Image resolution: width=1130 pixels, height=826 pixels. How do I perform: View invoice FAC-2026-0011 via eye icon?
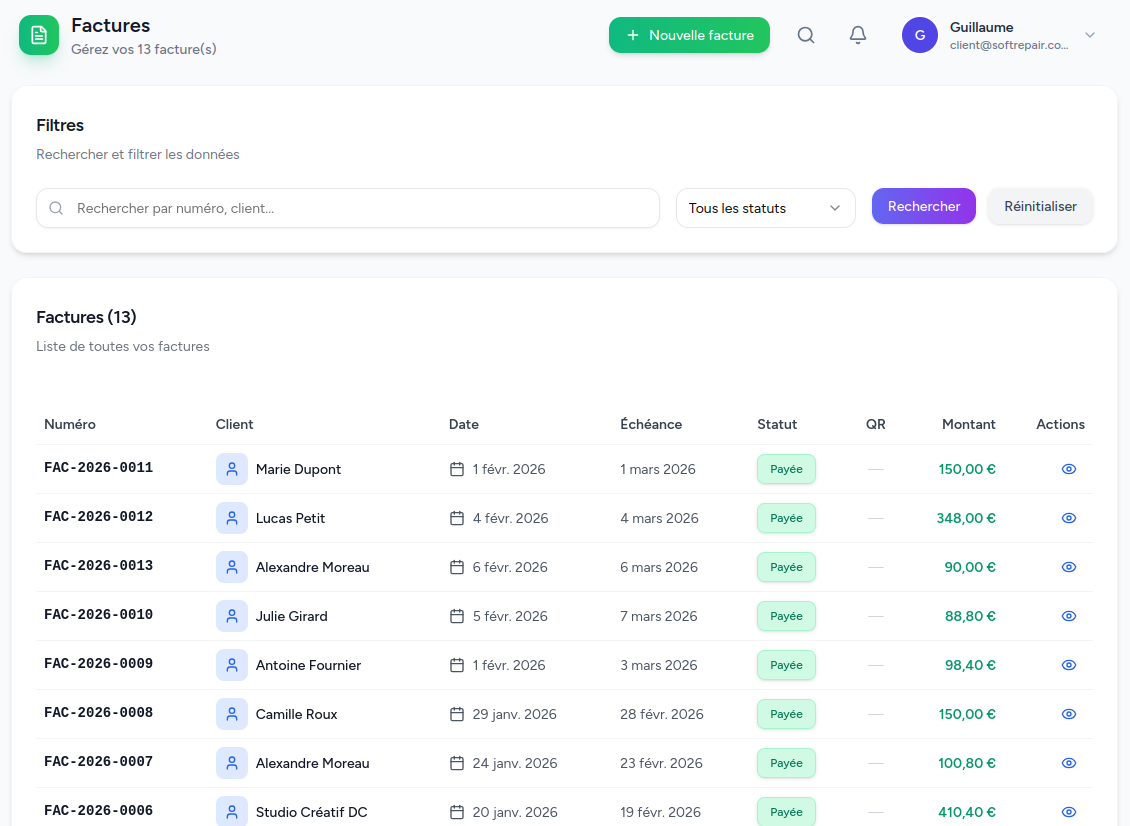tap(1068, 469)
